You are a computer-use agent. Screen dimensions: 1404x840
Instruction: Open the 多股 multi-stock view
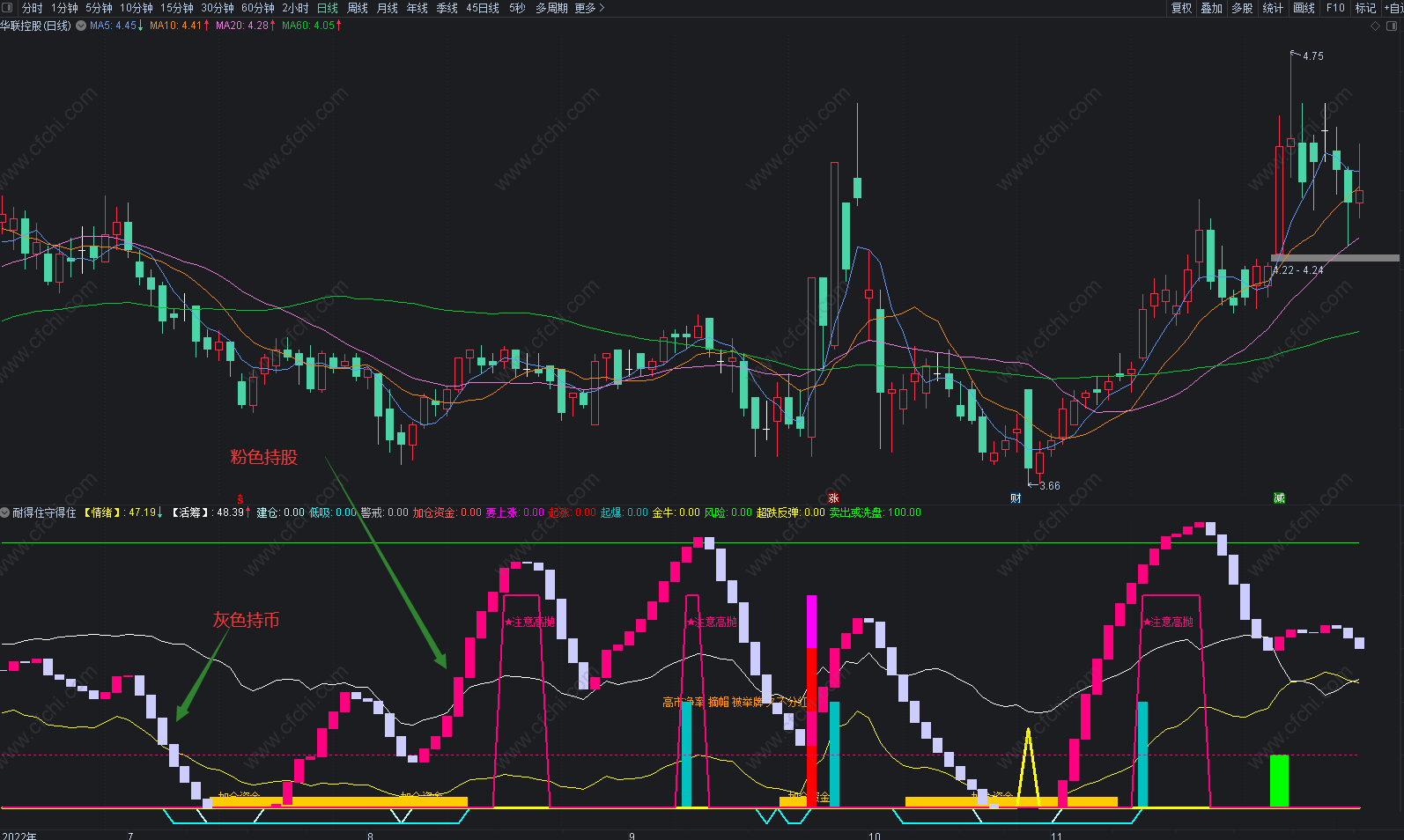click(x=1242, y=8)
